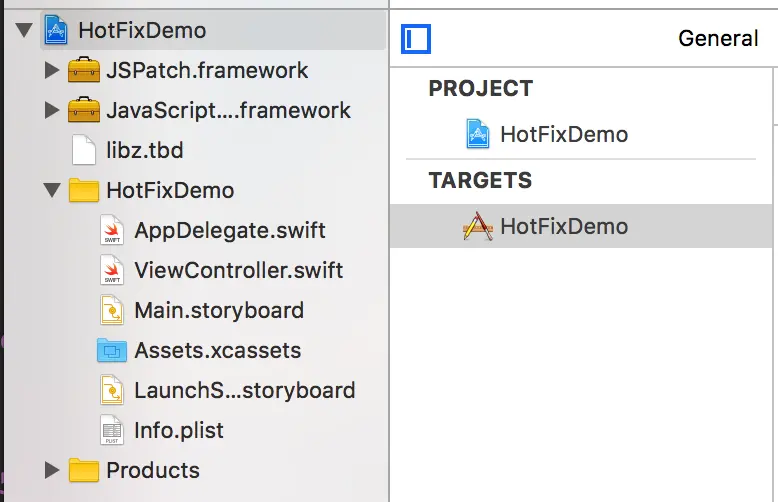Click the HotFixDemo target app icon
Viewport: 778px width, 502px height.
tap(478, 227)
